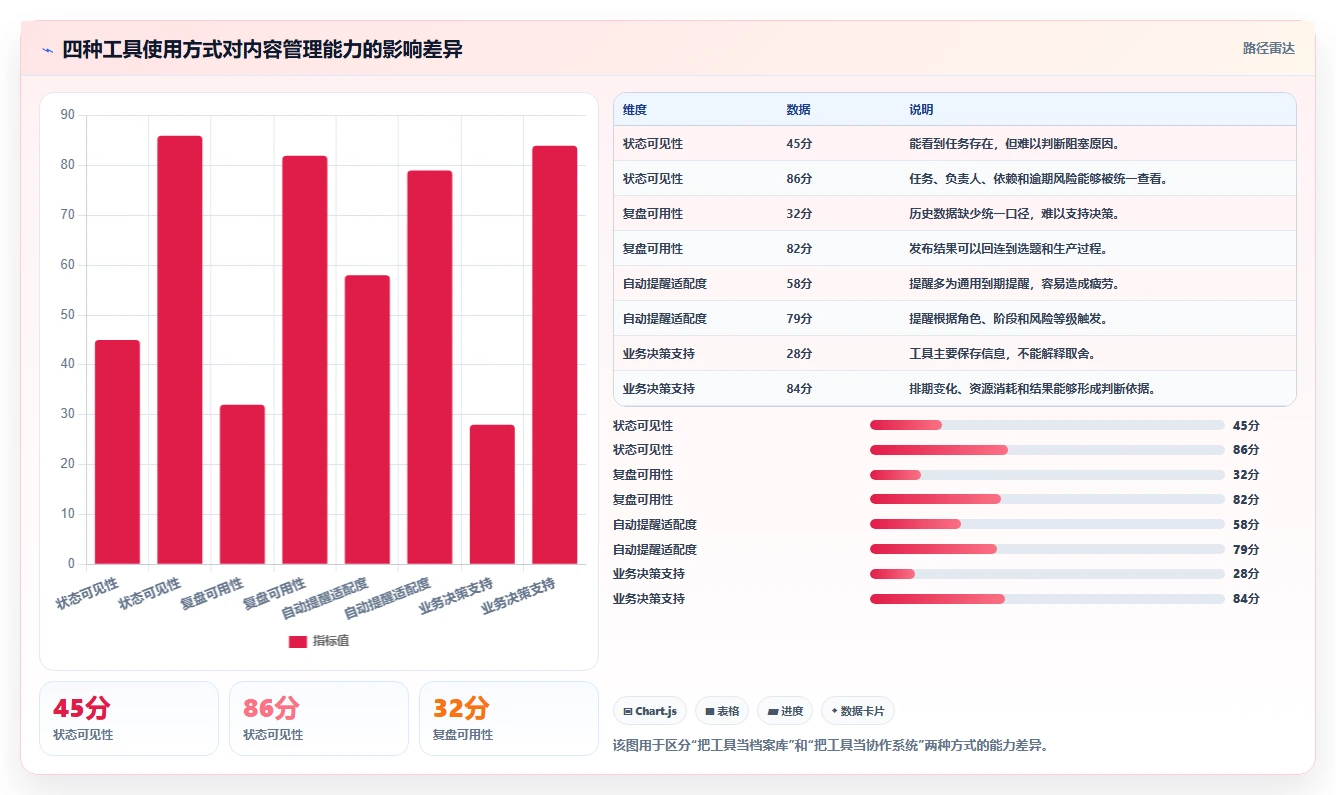Image resolution: width=1336 pixels, height=795 pixels.
Task: Click the 状态可见性 chart bar valued 86
Action: (180, 350)
